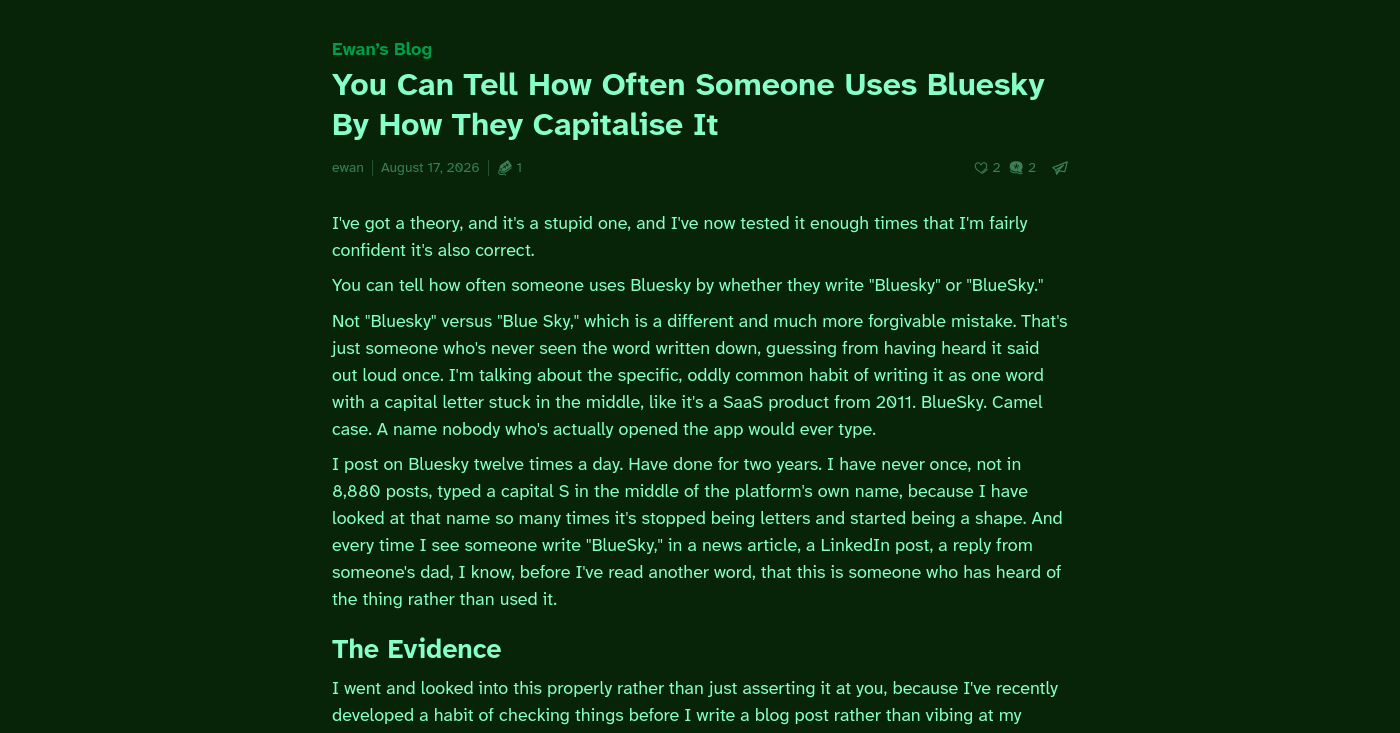Screen dimensions: 1400x733
Task: Click the tag count '1' beside the ticket icon
Action: pos(519,168)
